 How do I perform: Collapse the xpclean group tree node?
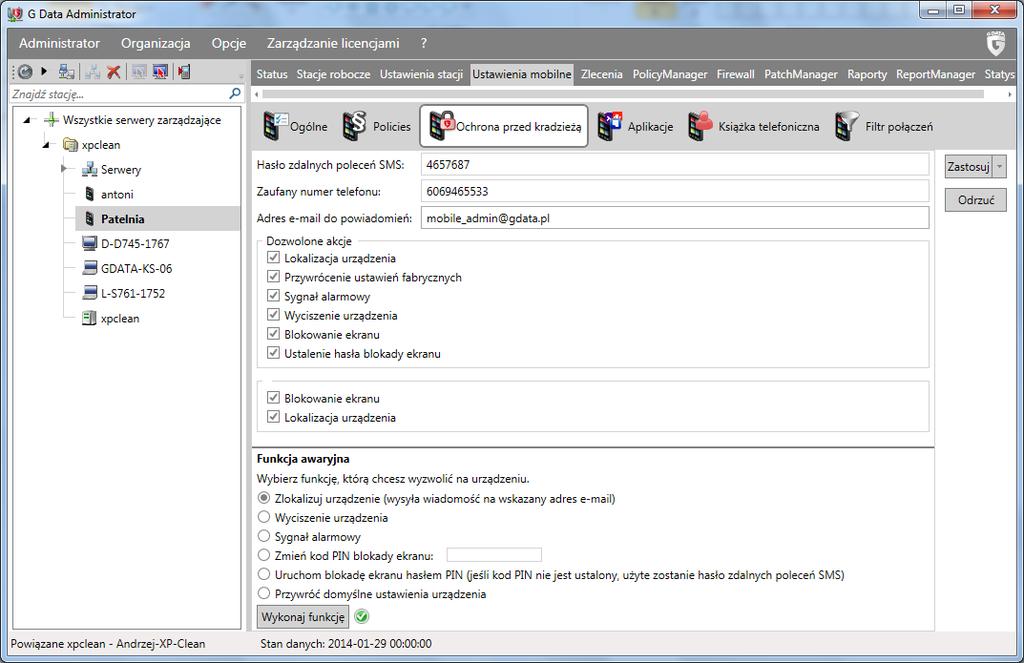point(46,145)
